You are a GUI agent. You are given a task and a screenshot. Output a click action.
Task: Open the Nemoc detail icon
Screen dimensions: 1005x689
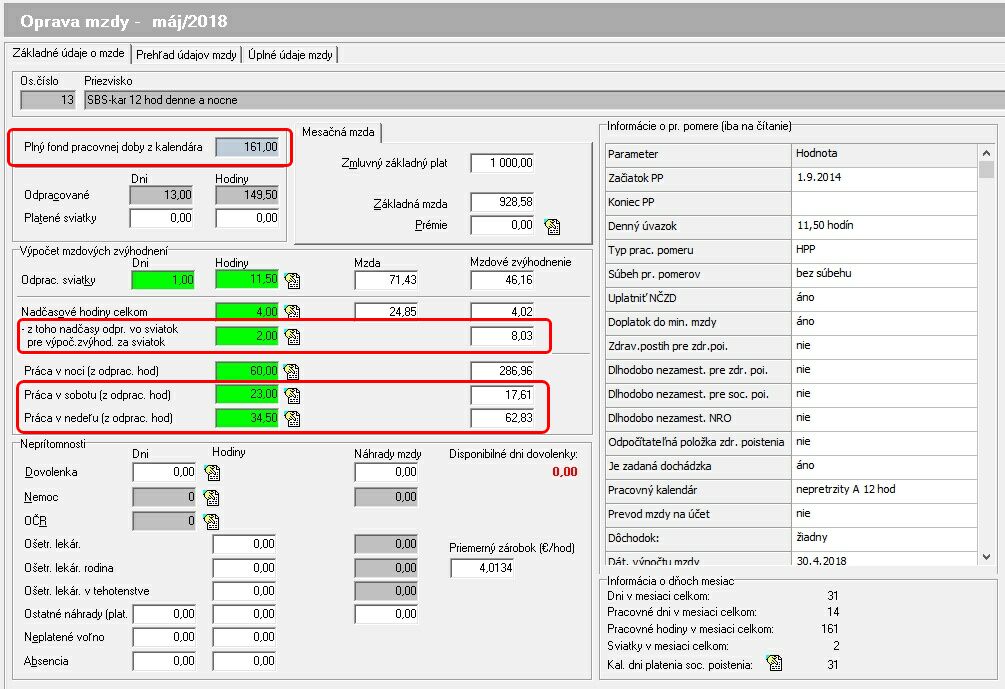212,497
